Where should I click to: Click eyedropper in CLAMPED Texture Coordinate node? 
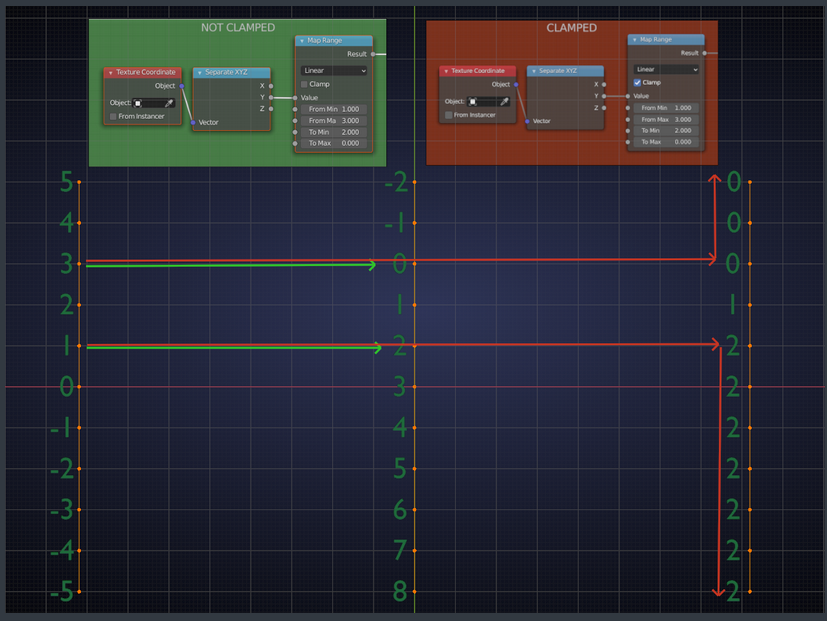pos(504,101)
